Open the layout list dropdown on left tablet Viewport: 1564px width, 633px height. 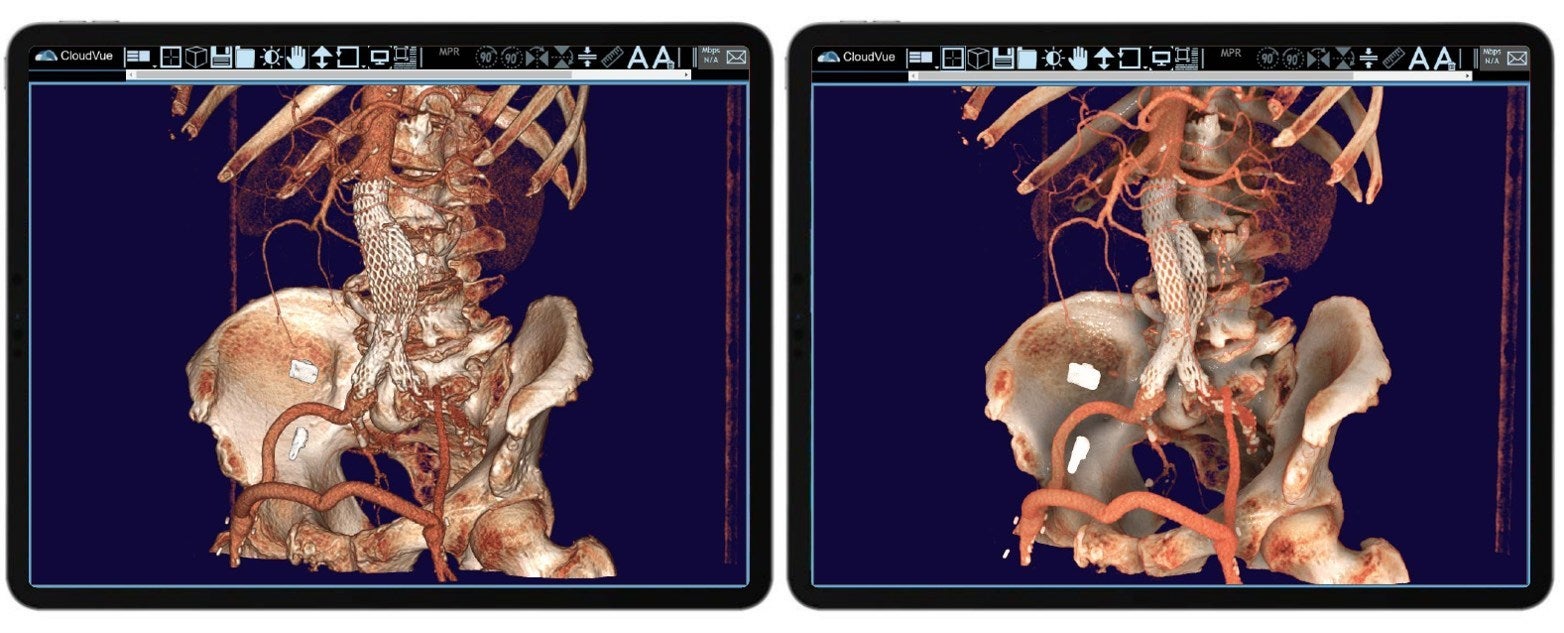coord(142,57)
